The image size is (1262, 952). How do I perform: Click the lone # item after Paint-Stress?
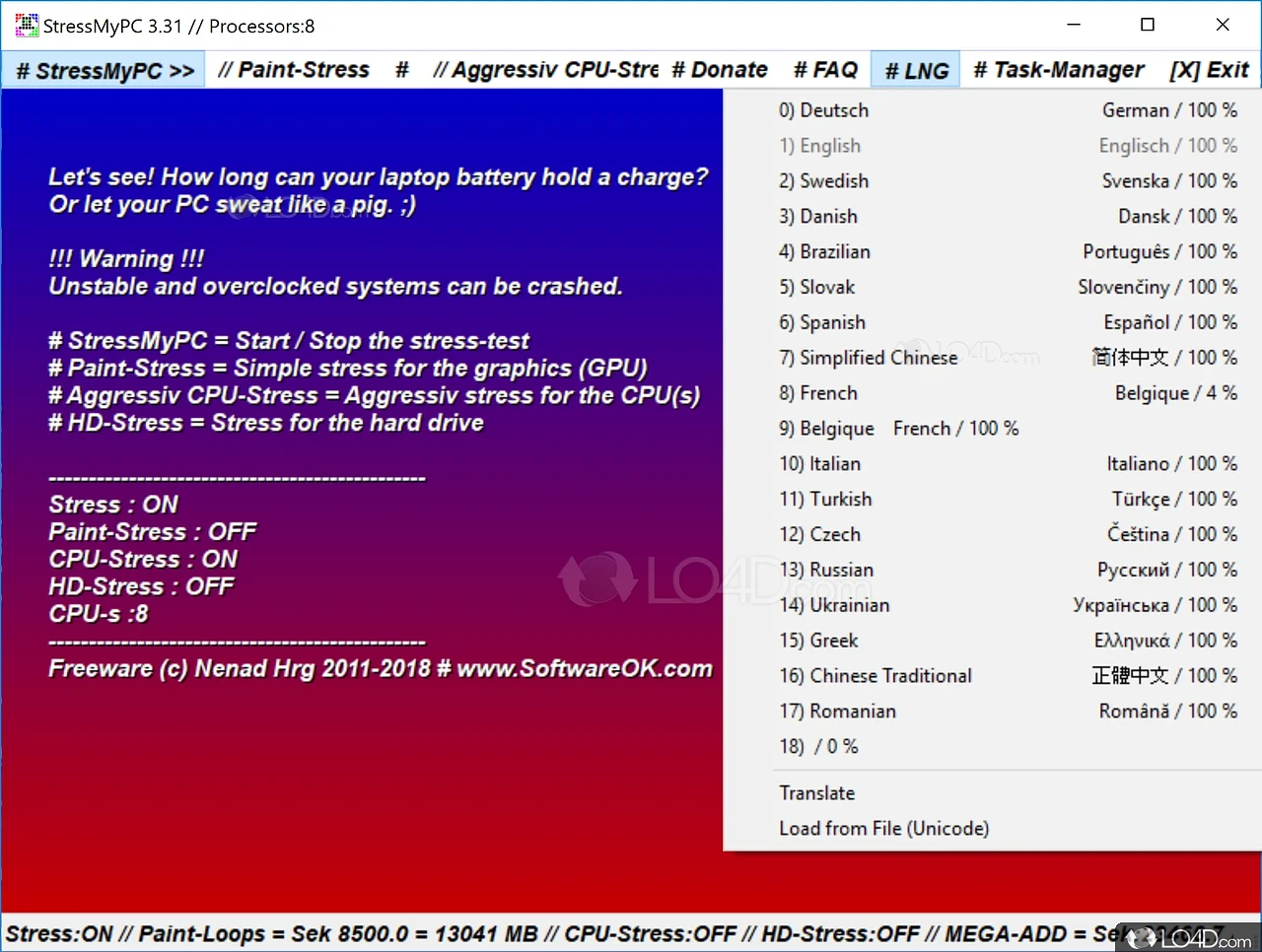pyautogui.click(x=402, y=70)
